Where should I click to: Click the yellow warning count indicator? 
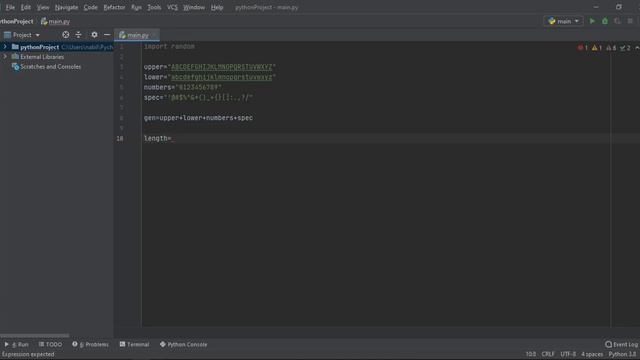click(597, 48)
